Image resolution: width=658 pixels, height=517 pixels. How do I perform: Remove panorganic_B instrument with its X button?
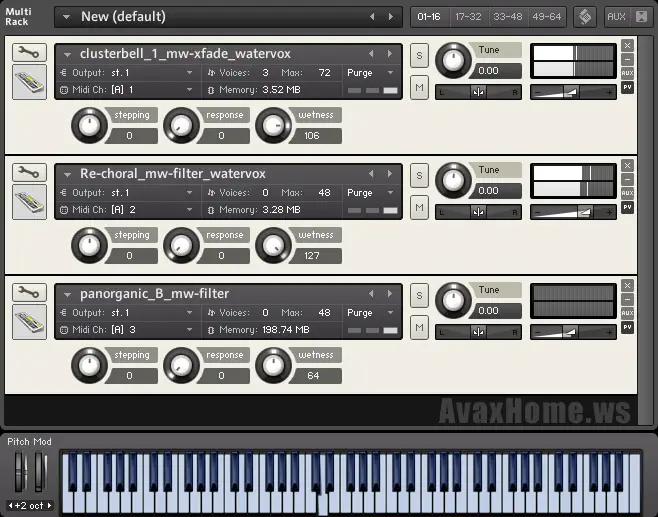coord(627,285)
